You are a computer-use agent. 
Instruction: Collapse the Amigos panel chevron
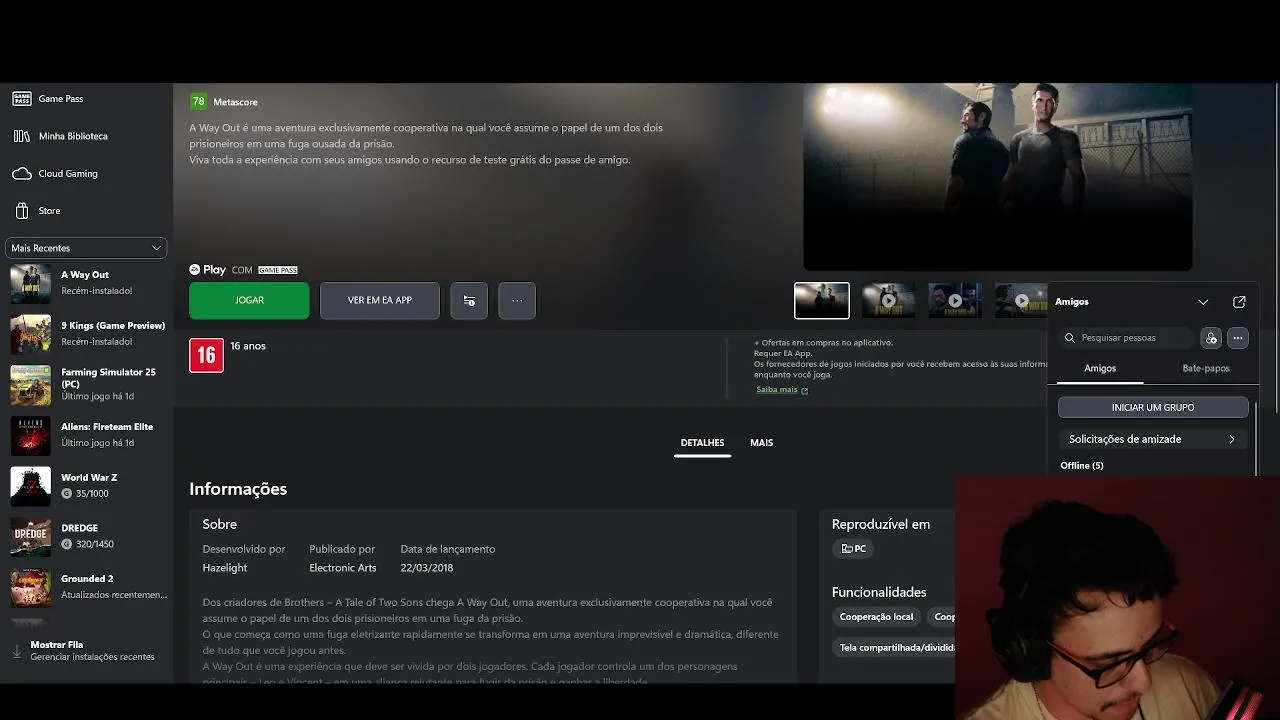(1203, 302)
